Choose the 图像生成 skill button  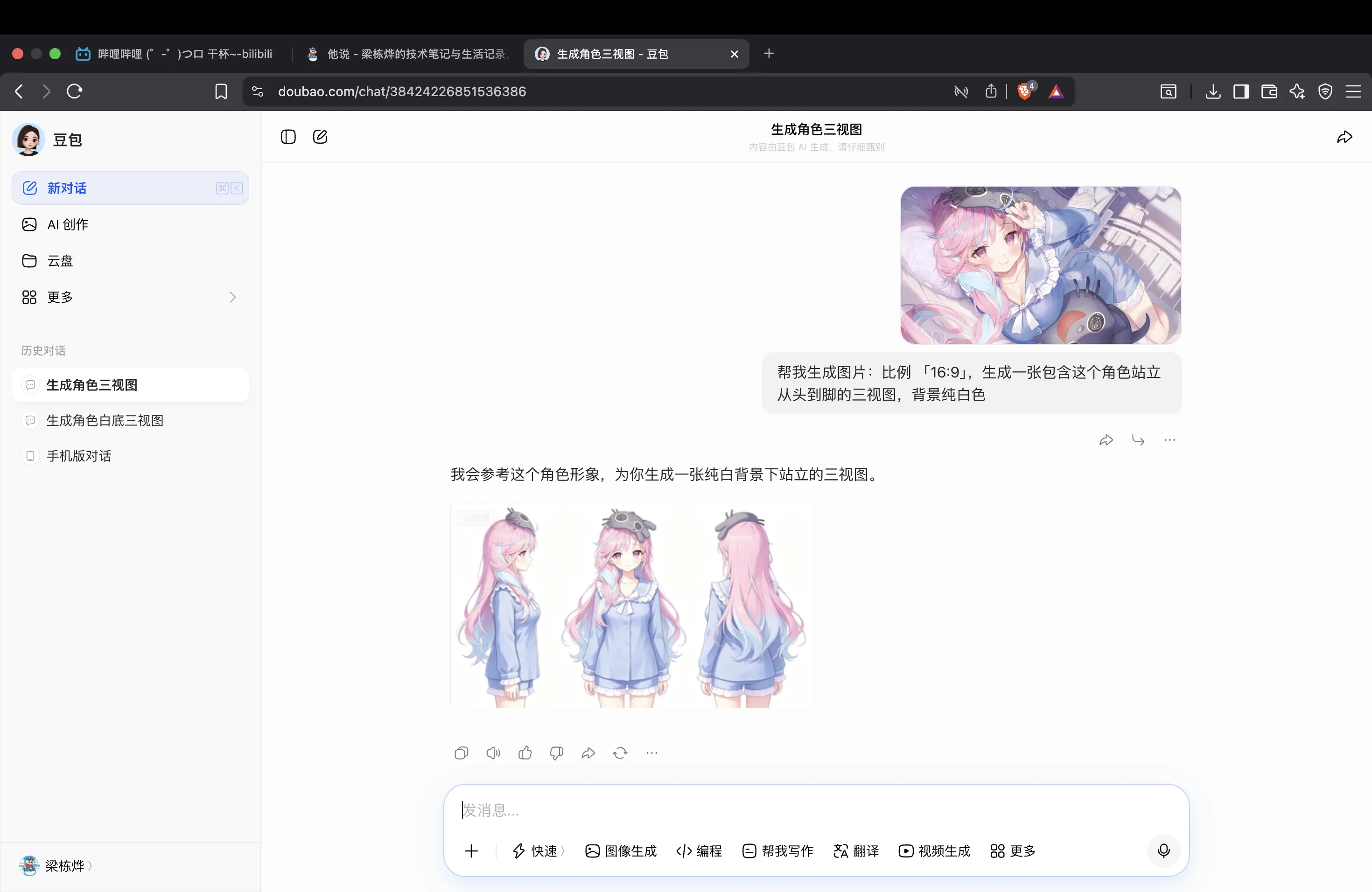click(621, 851)
